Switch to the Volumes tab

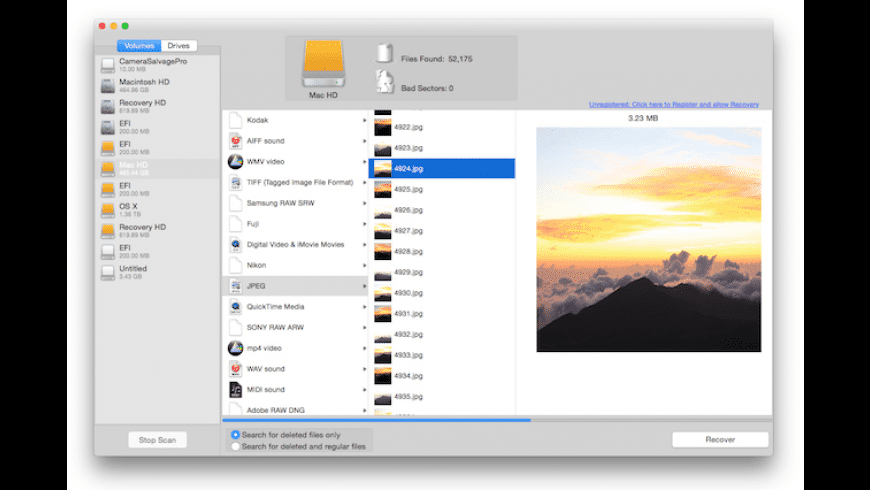[x=140, y=46]
